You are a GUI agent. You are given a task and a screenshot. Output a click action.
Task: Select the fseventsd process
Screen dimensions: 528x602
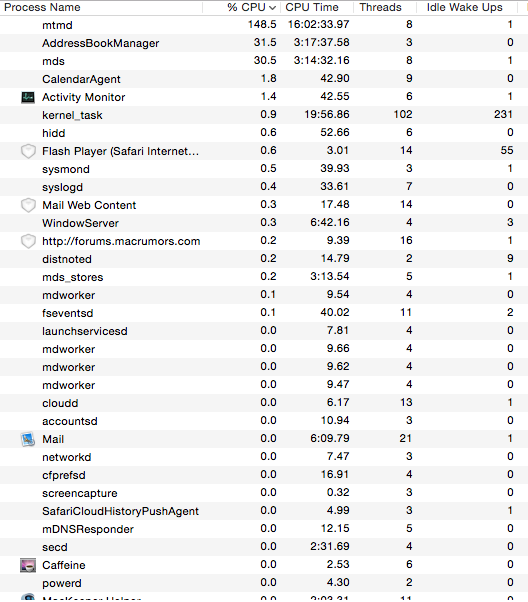68,313
